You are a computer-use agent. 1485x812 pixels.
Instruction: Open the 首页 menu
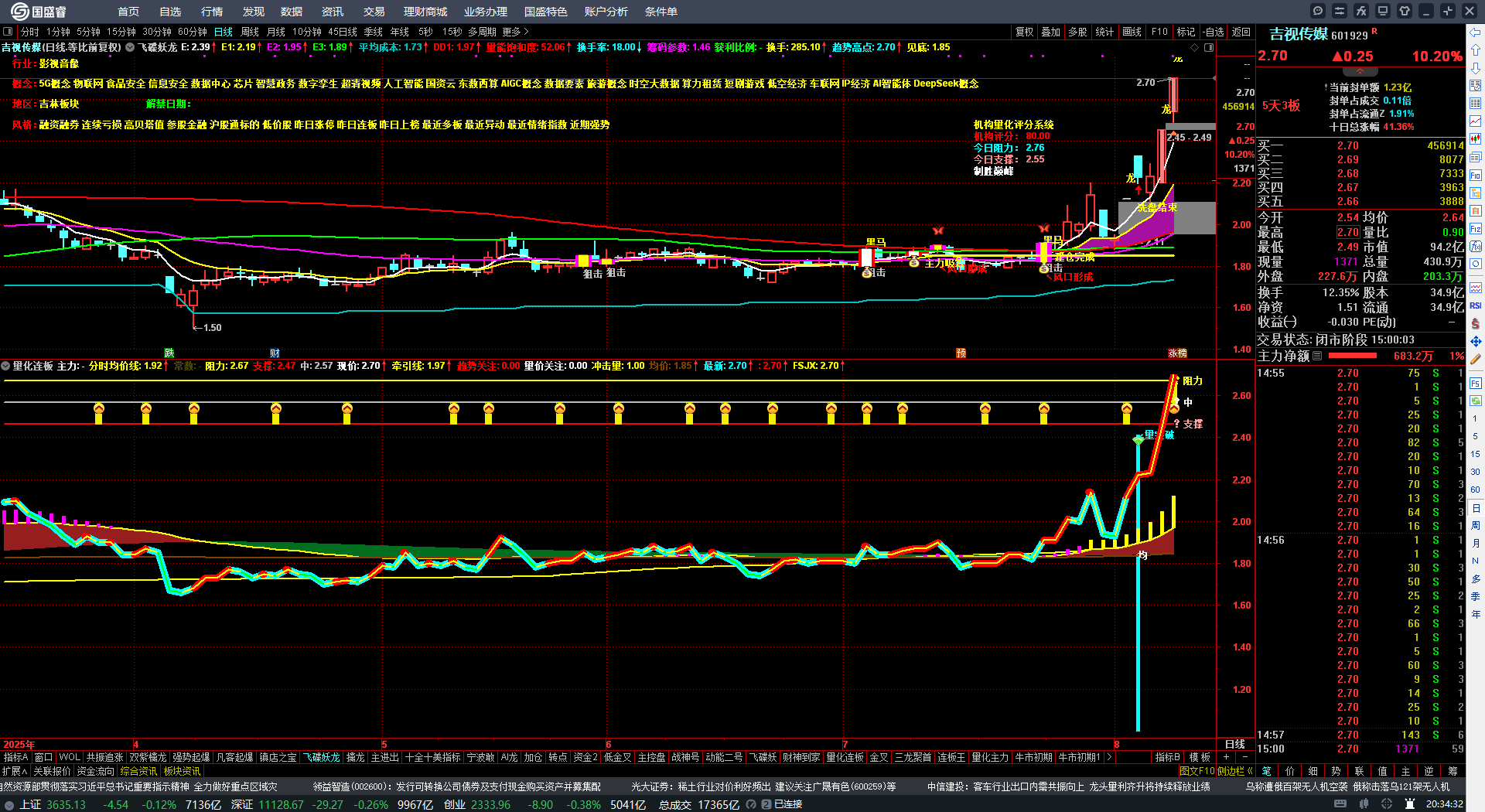click(x=128, y=12)
